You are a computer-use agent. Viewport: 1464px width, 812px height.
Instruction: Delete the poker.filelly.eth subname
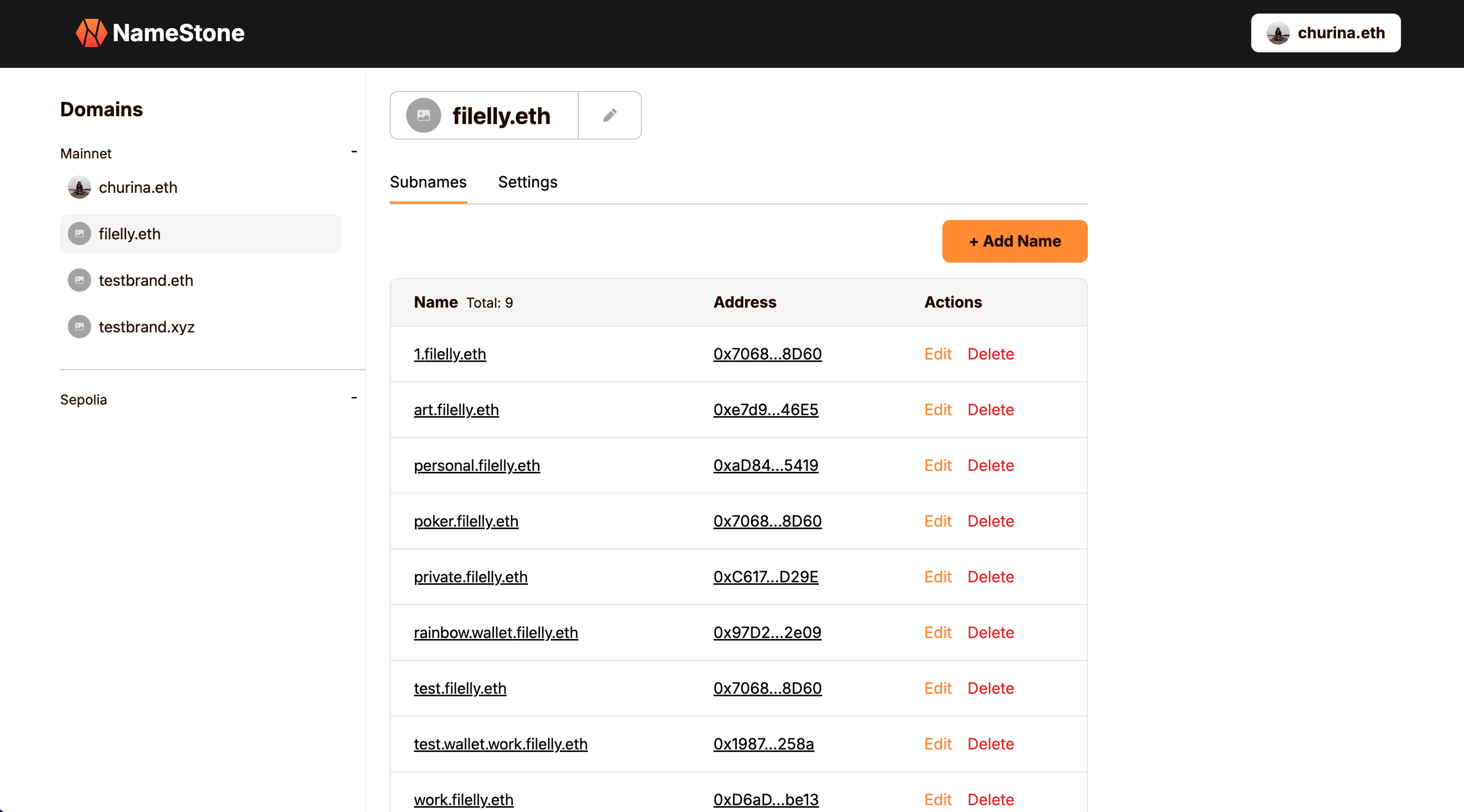[991, 521]
